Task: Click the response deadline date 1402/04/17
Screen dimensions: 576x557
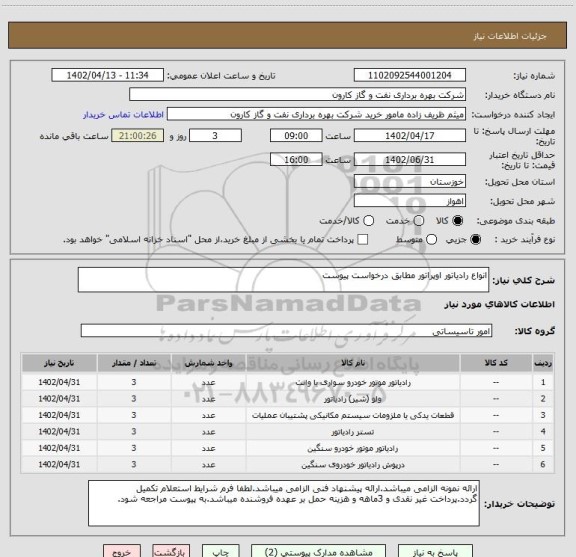Action: 410,136
